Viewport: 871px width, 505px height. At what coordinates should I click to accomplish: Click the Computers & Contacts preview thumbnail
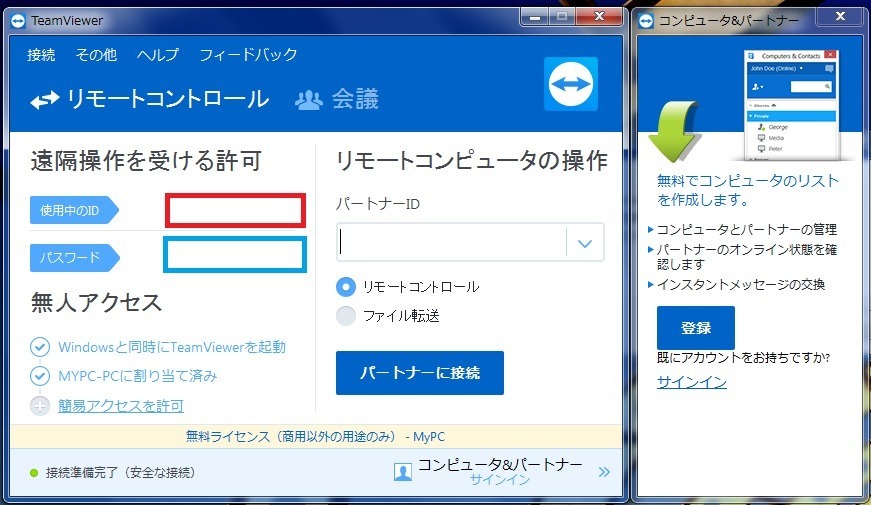point(792,106)
